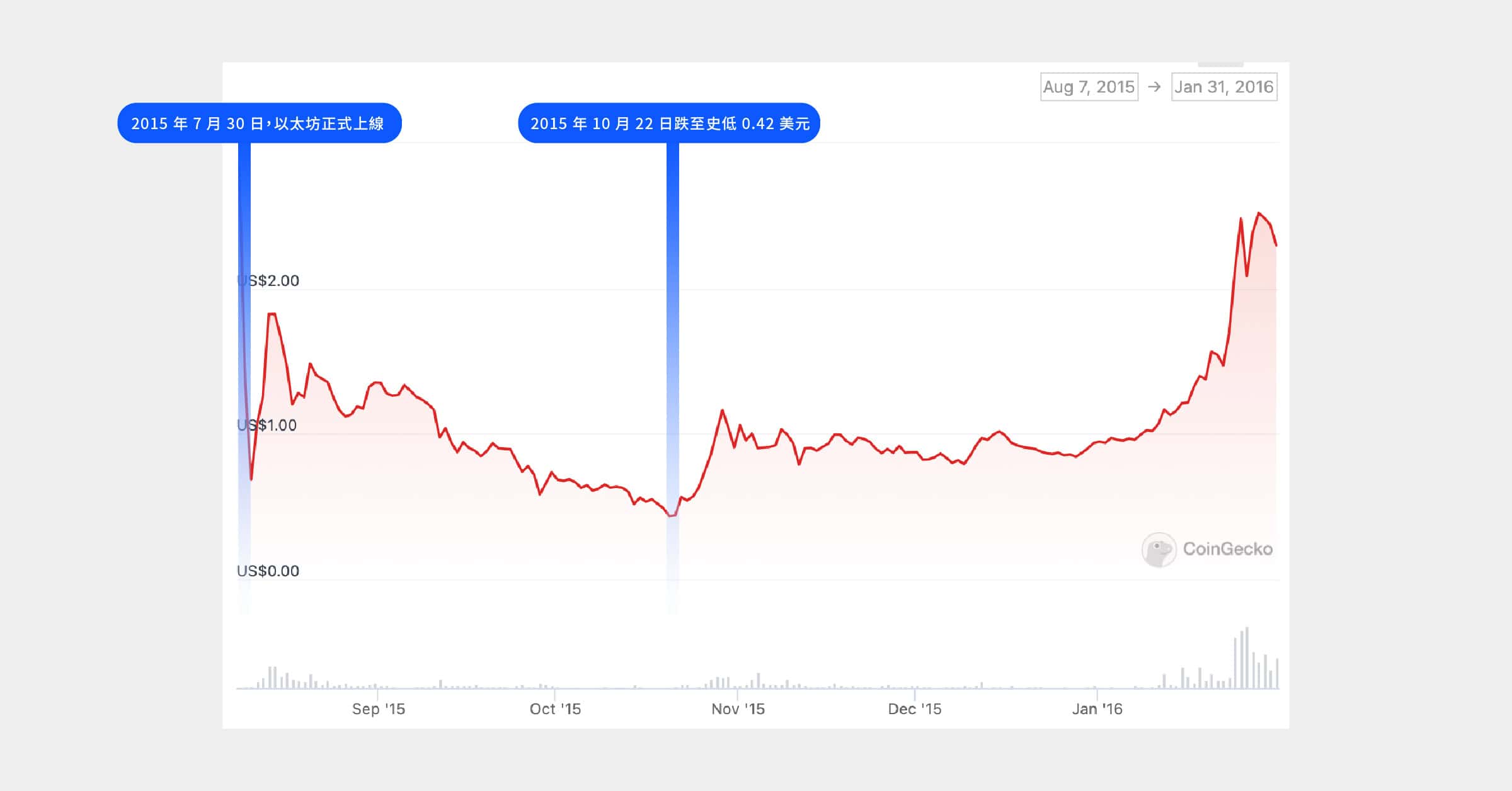Viewport: 1512px width, 791px height.
Task: Click the tallest volume bar in late January 2016
Action: click(1247, 658)
